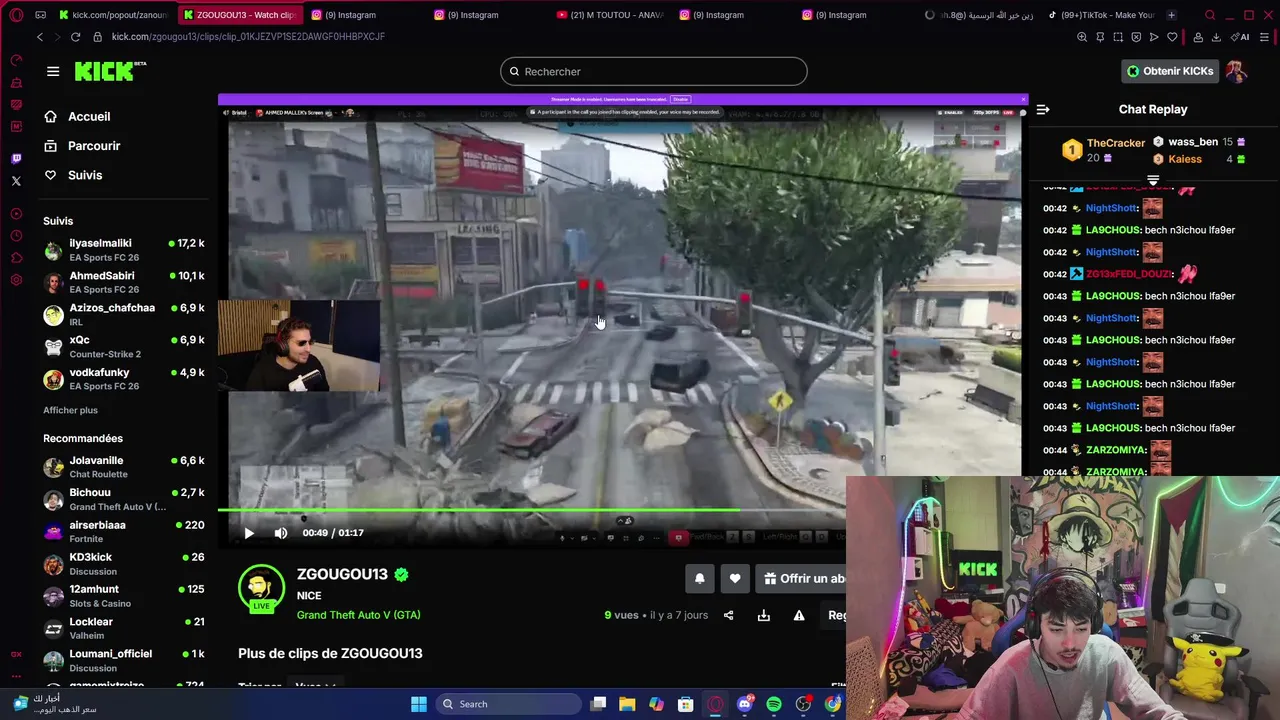Open GX Control speedometer sidebar icon
The width and height of the screenshot is (1280, 720).
point(16,61)
